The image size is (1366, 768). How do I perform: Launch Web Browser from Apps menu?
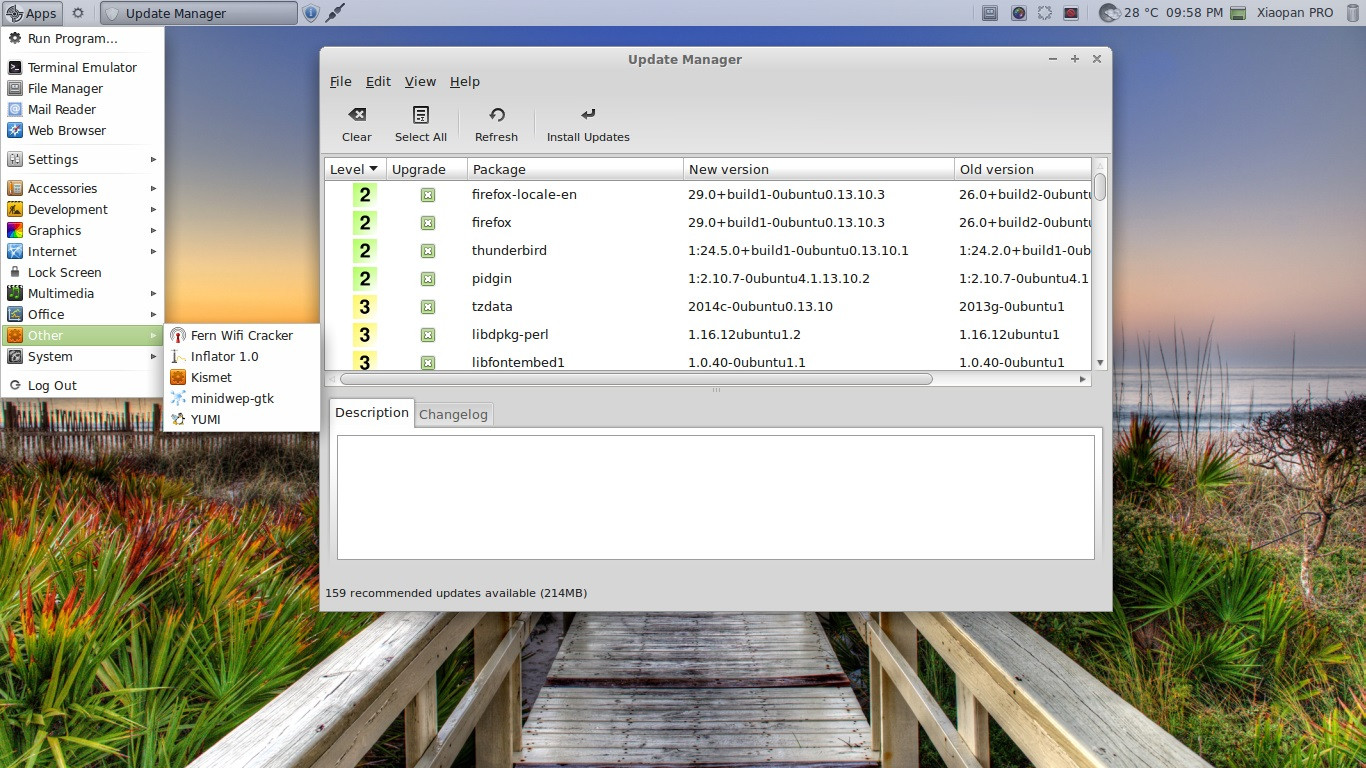coord(82,130)
